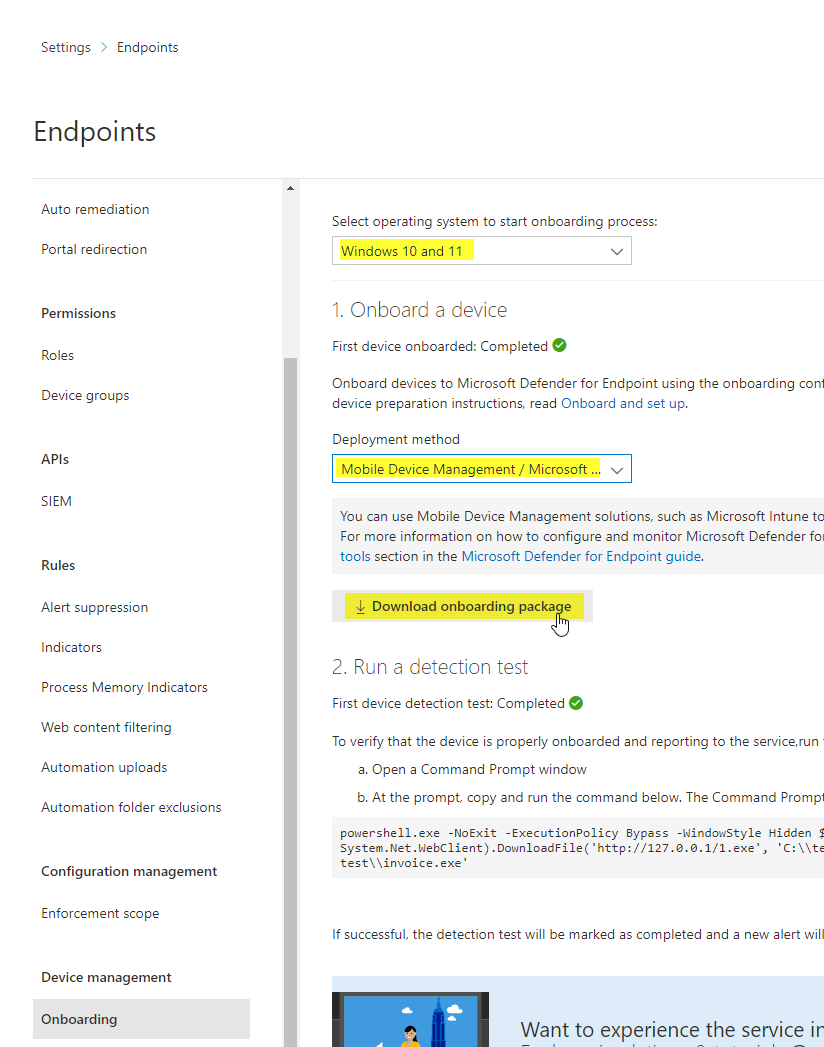The height and width of the screenshot is (1047, 824).
Task: Click Web content filtering in sidebar
Action: pos(106,727)
